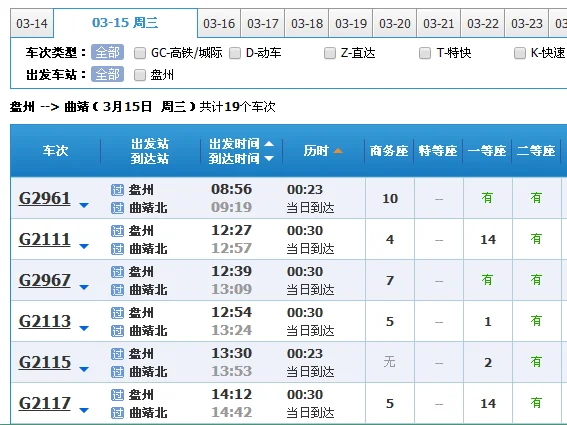Switch to the 03-14 date tab
The width and height of the screenshot is (567, 425).
coord(32,24)
